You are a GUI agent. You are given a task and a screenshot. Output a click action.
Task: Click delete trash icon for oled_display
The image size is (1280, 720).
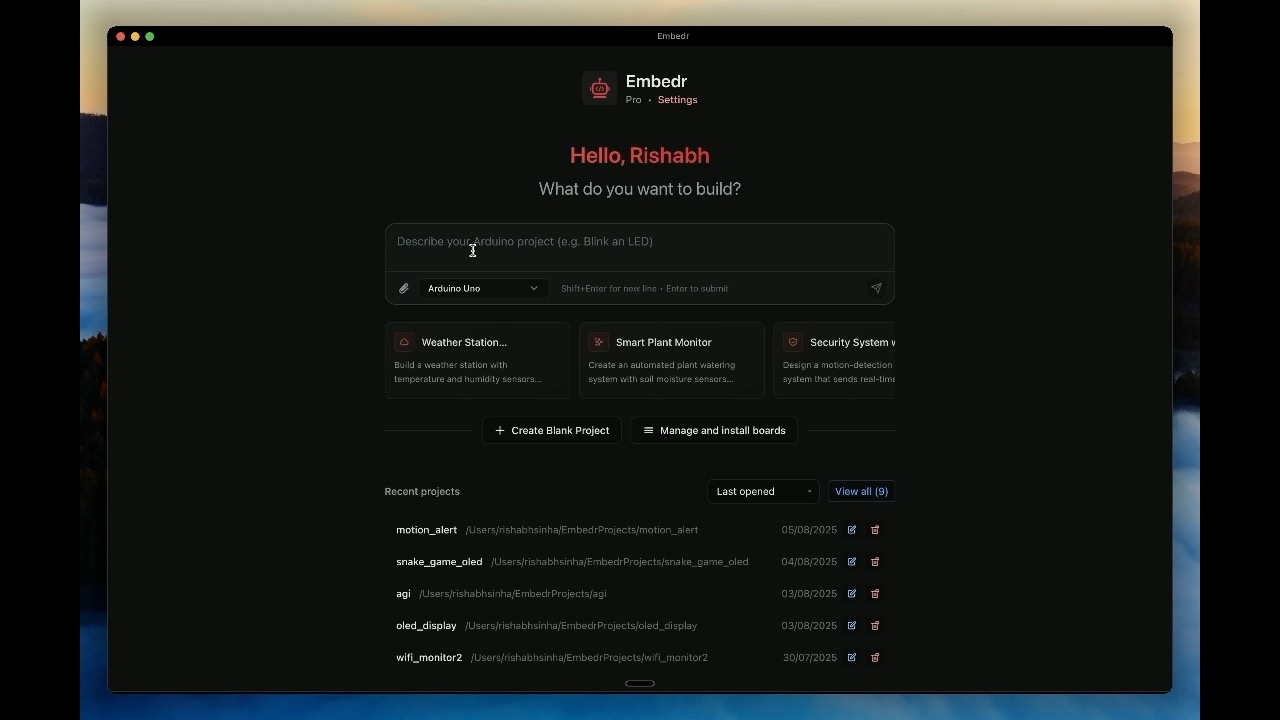875,626
